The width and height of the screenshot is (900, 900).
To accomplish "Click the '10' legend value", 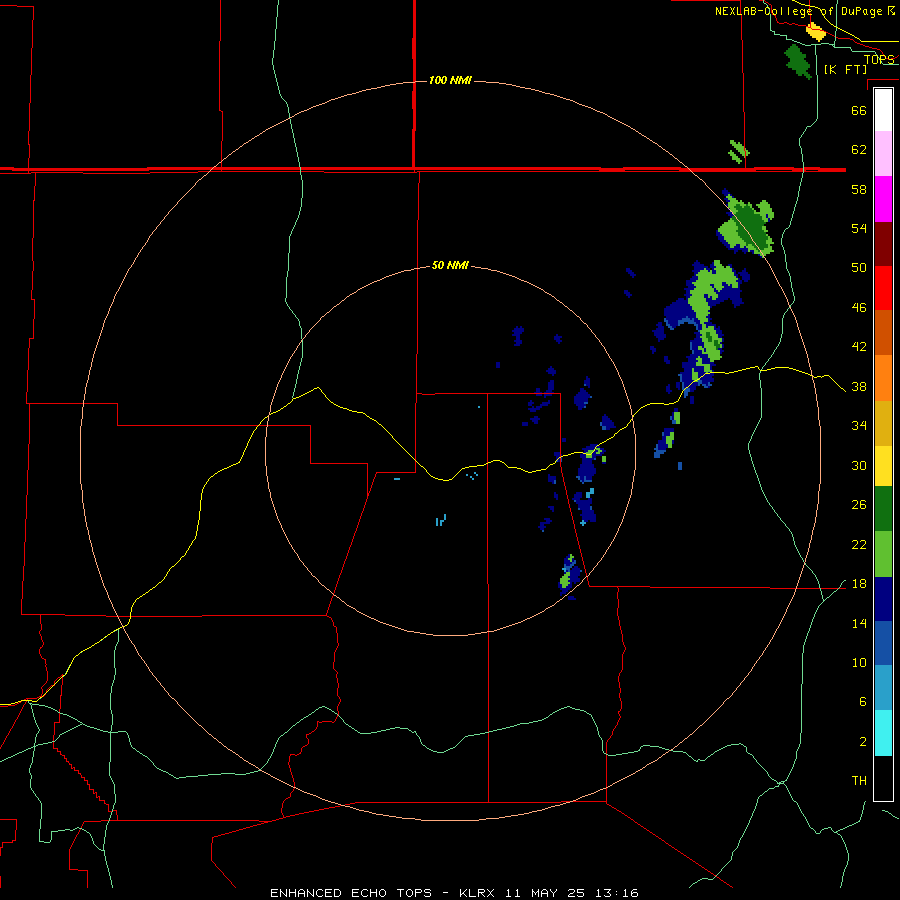I will [859, 662].
